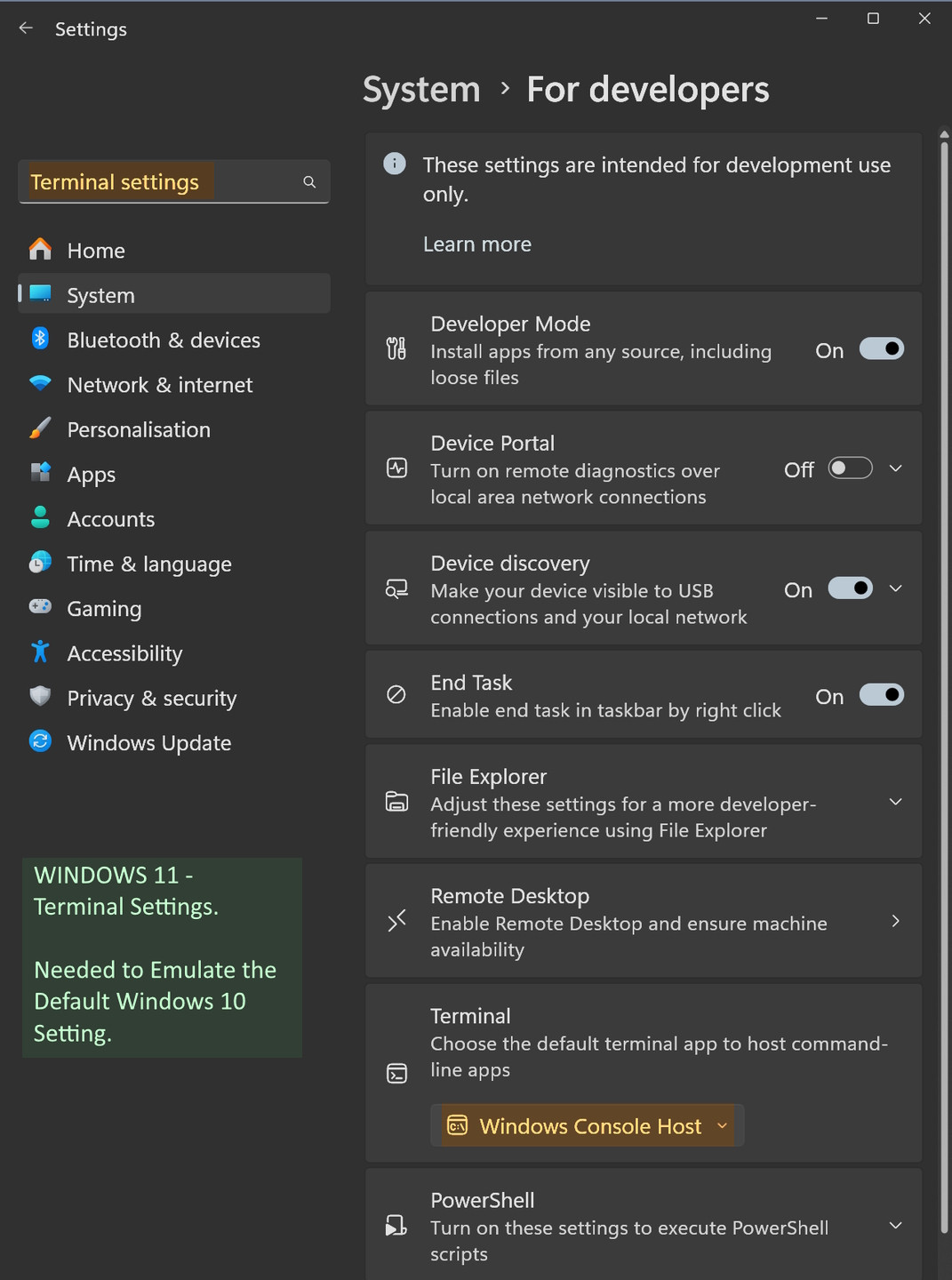Click the back arrow in Settings header

pyautogui.click(x=26, y=28)
